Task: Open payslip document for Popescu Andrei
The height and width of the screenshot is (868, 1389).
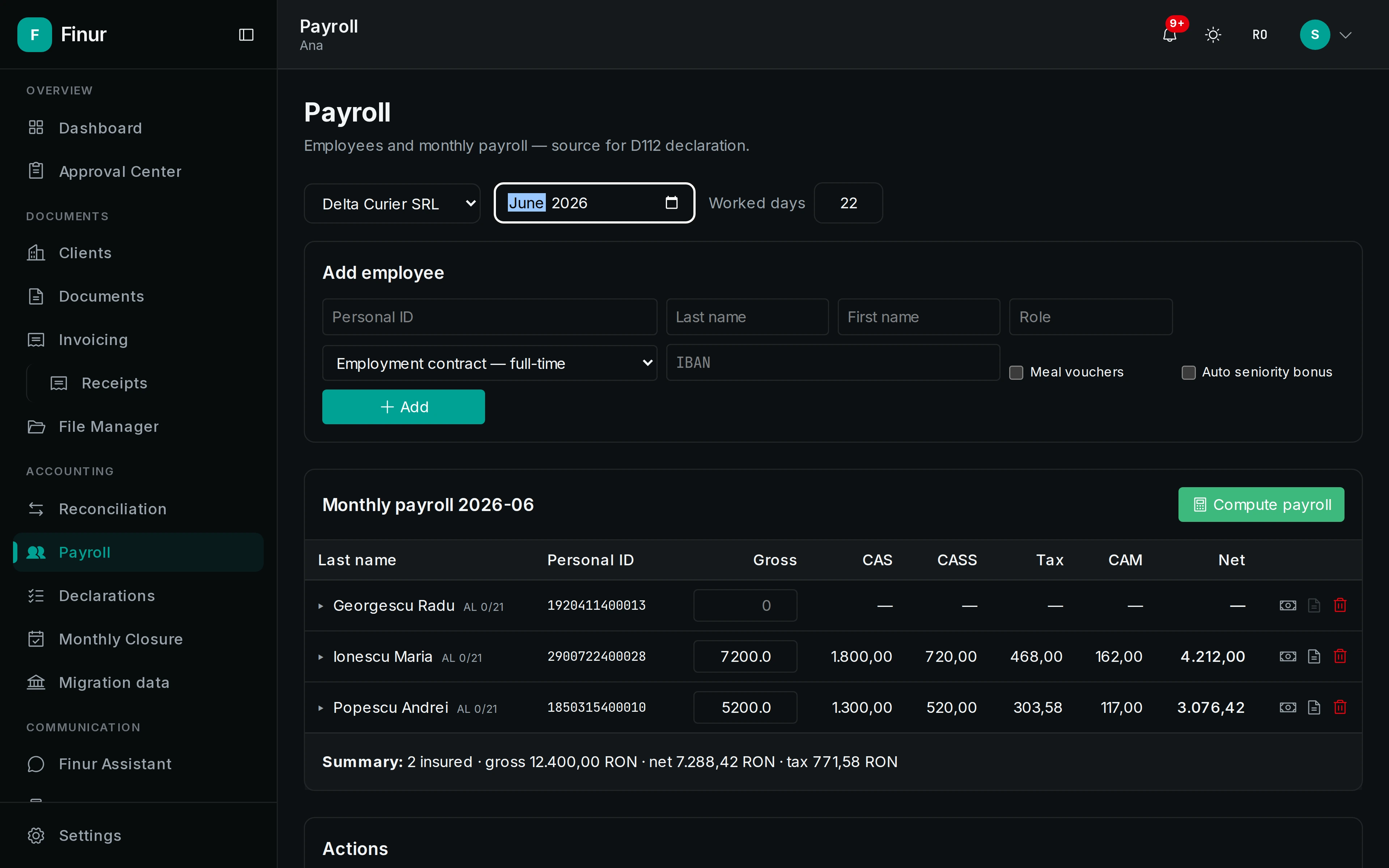Action: coord(1314,708)
